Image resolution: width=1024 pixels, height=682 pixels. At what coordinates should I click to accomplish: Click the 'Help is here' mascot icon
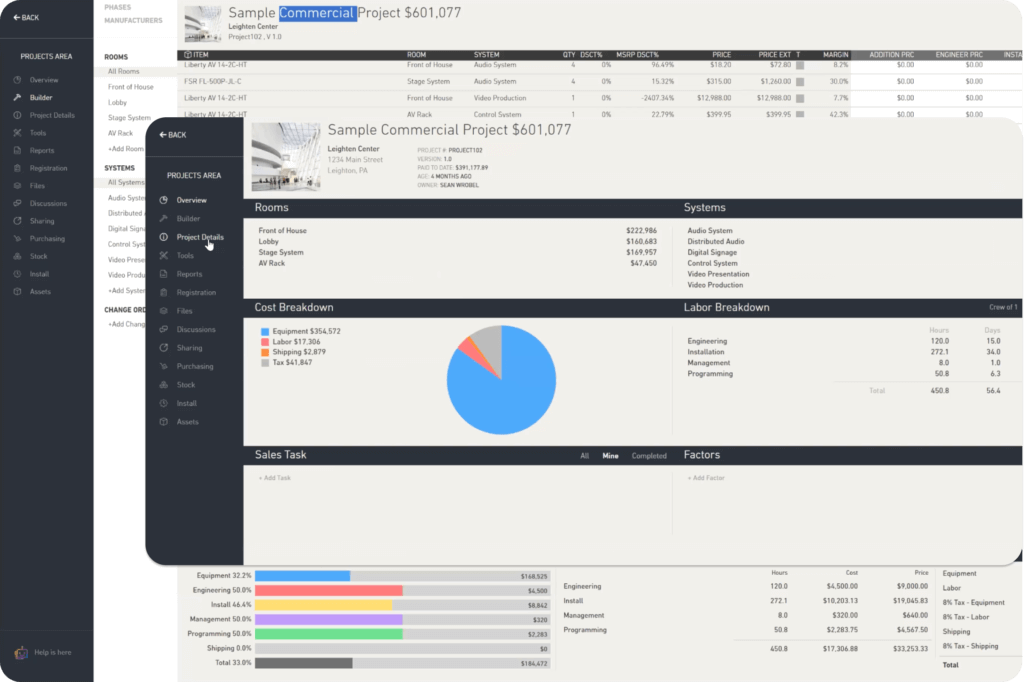tap(20, 652)
